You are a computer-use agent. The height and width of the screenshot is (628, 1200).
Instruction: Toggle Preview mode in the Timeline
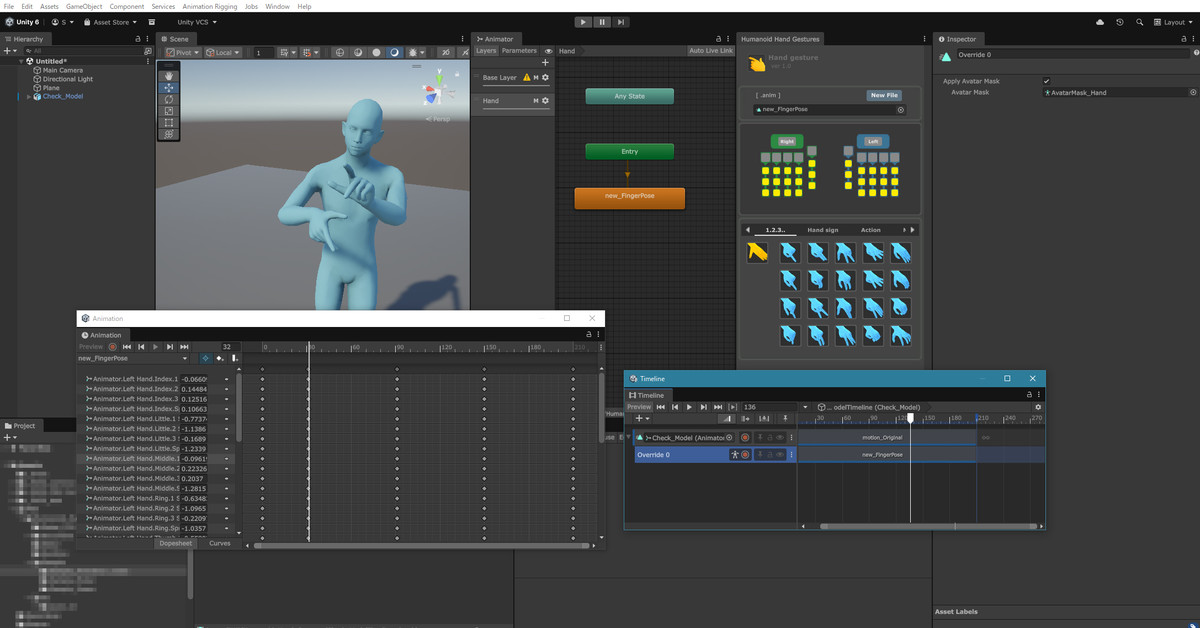click(639, 407)
